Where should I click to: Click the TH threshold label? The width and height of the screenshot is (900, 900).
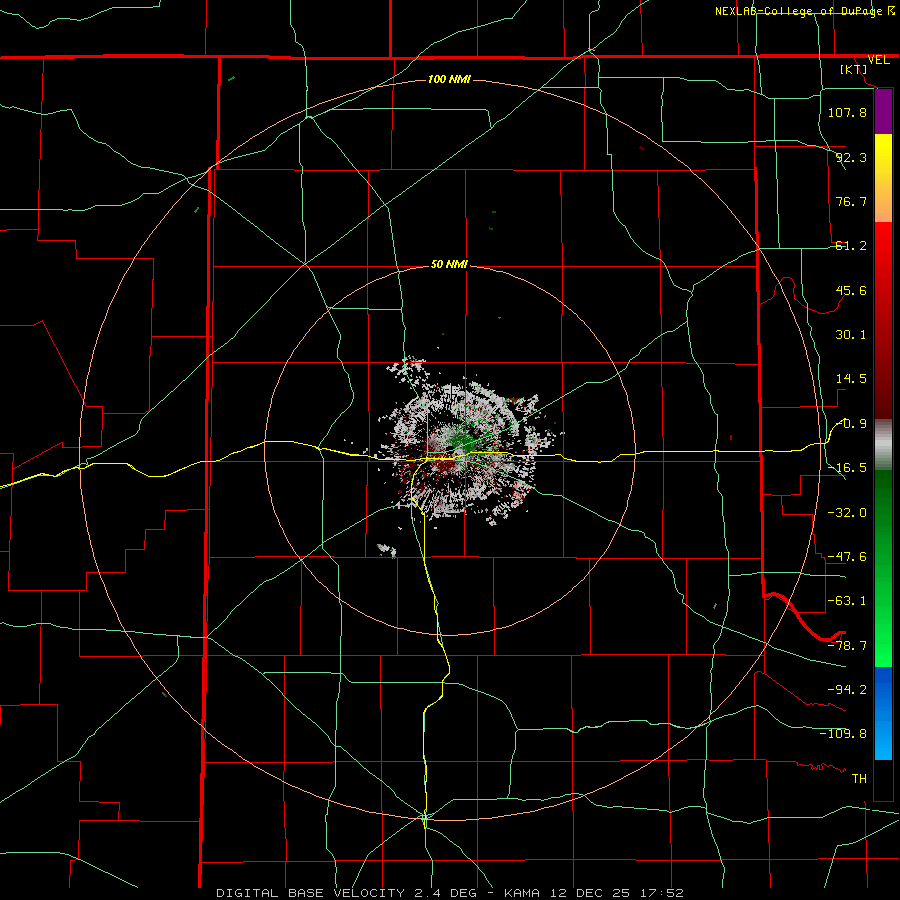coord(859,778)
